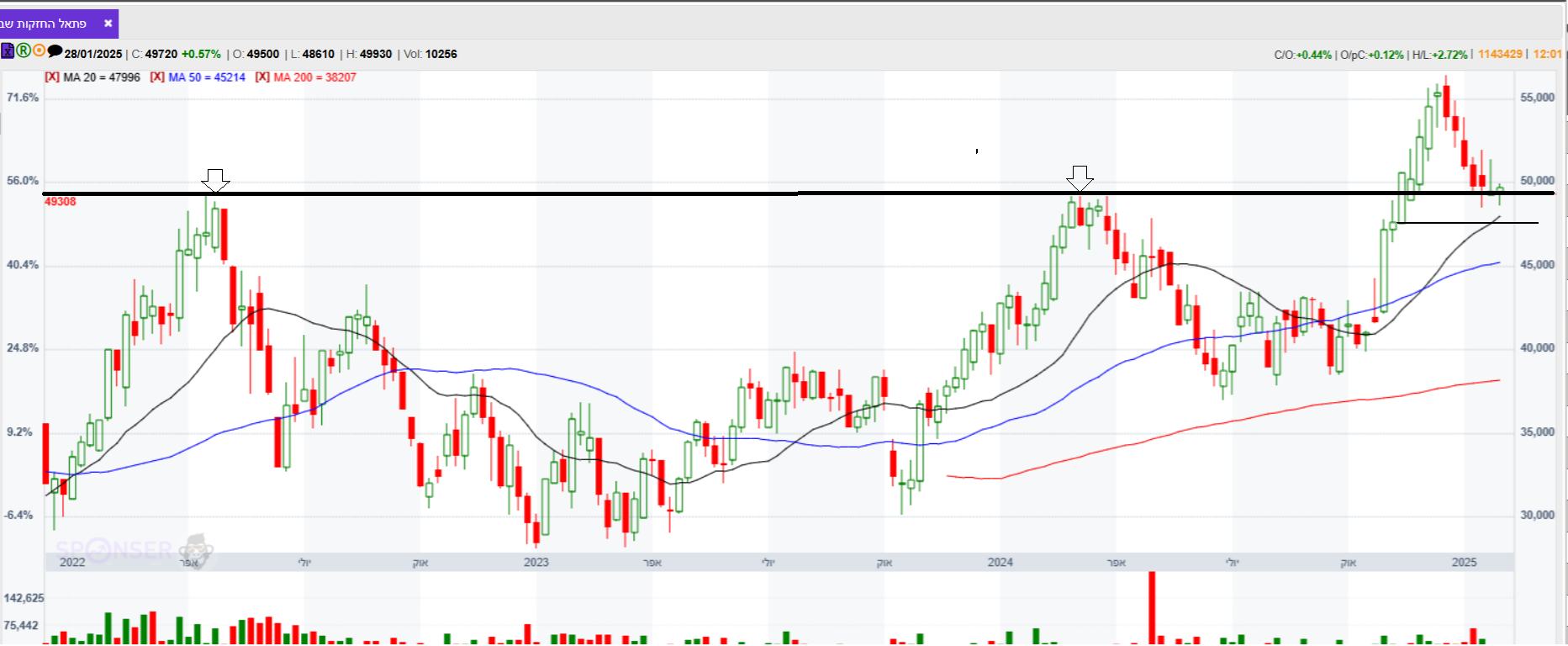Image resolution: width=1568 pixels, height=646 pixels.
Task: Click the 2024 label on time axis
Action: (1000, 562)
